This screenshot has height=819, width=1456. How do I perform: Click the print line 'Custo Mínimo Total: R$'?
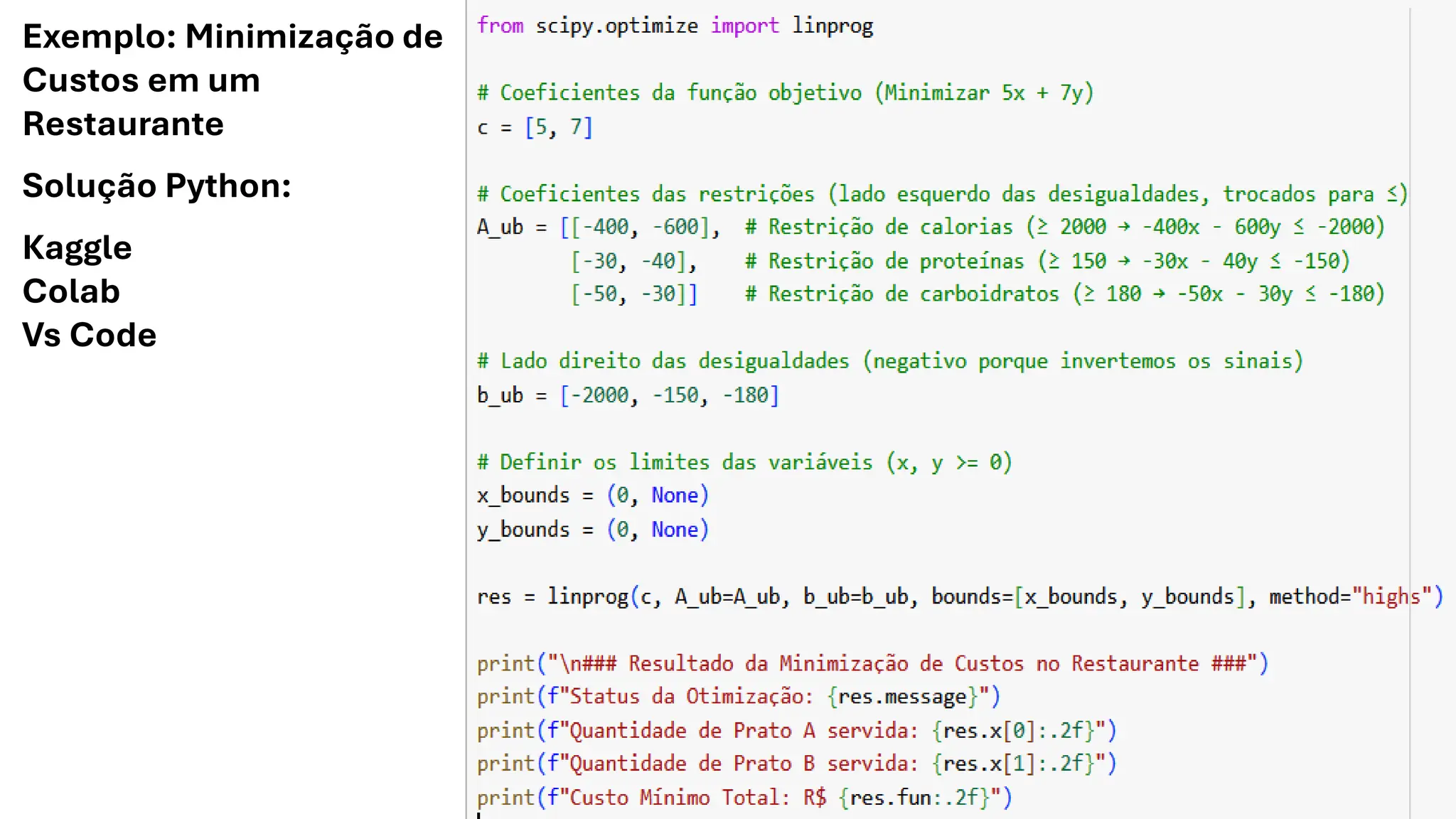[x=744, y=798]
